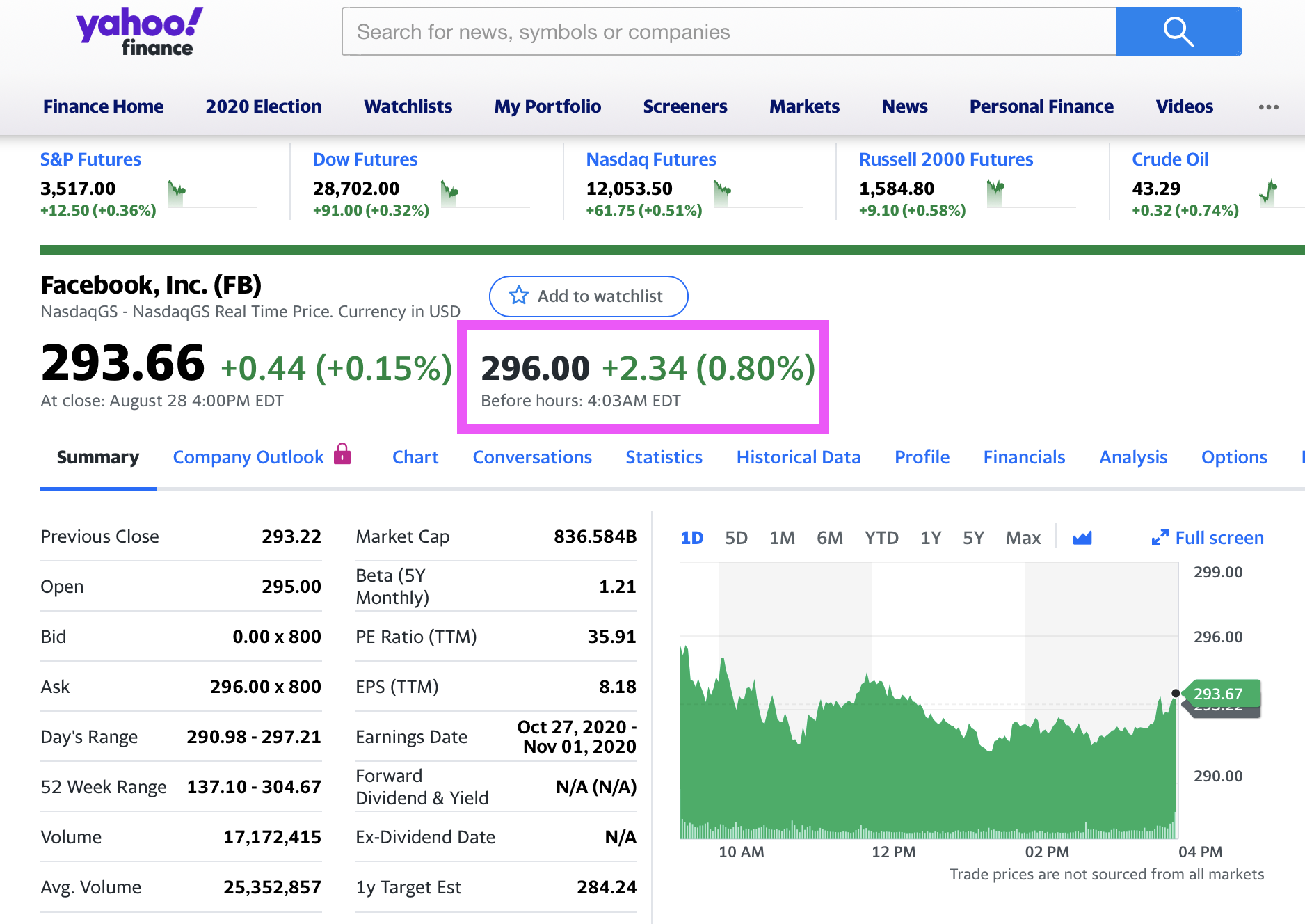Open the chart type area icon

(x=1082, y=538)
